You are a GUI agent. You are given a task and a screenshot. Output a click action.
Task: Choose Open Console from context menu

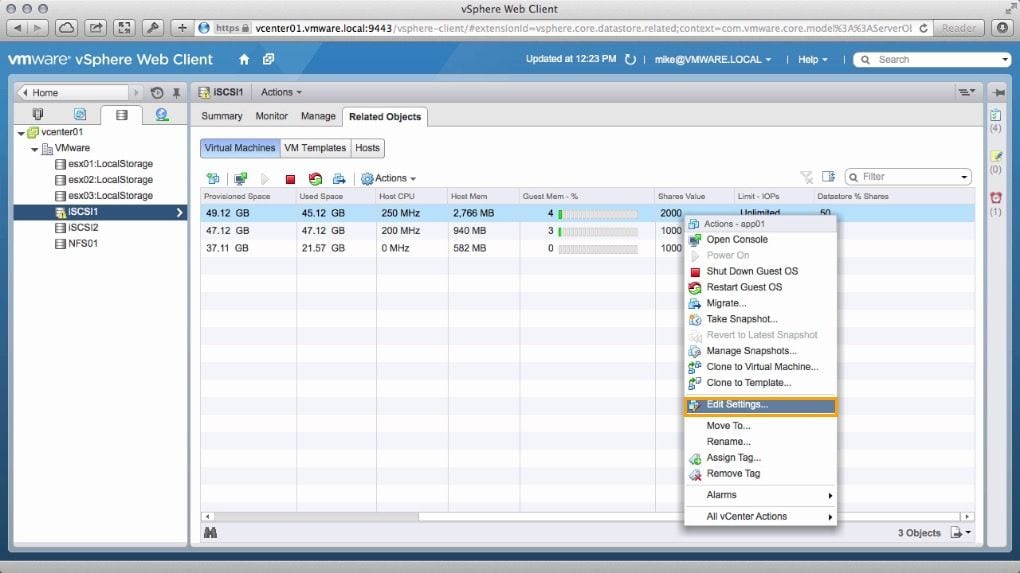pos(760,239)
